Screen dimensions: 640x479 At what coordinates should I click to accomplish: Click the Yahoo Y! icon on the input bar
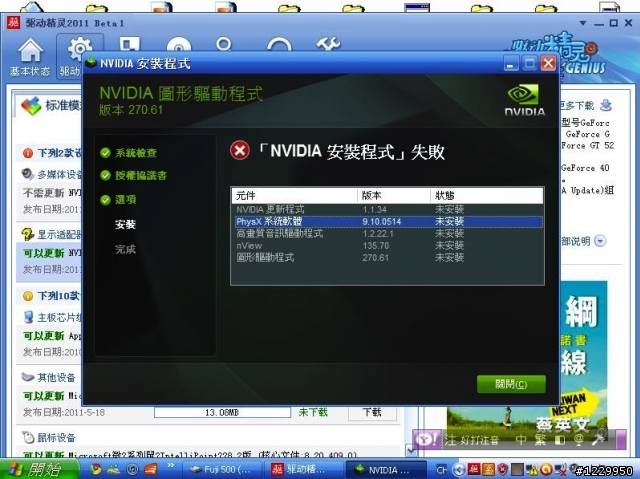click(x=427, y=440)
